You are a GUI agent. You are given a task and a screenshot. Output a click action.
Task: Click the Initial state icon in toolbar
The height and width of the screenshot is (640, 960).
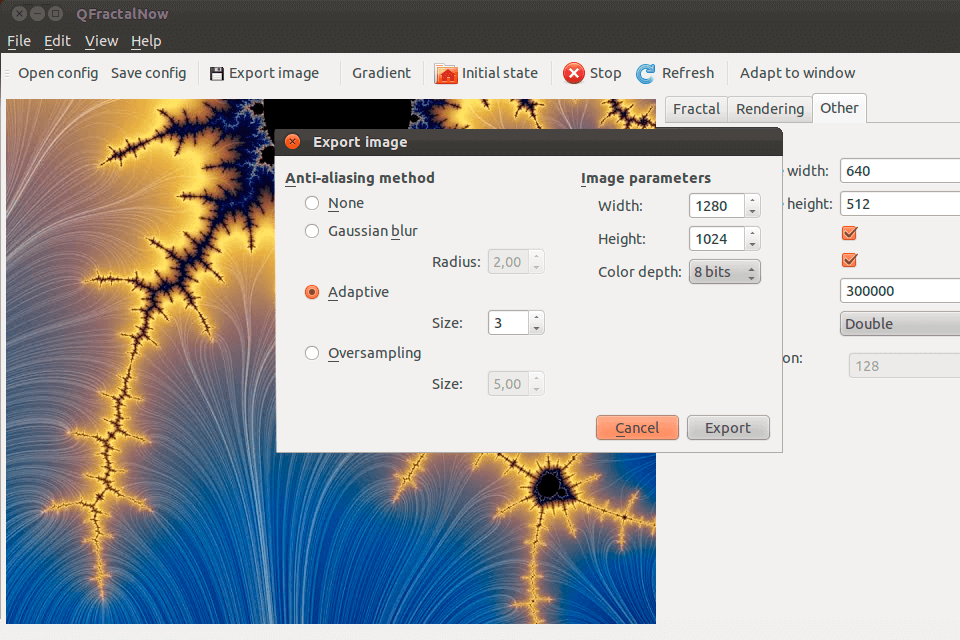[446, 73]
